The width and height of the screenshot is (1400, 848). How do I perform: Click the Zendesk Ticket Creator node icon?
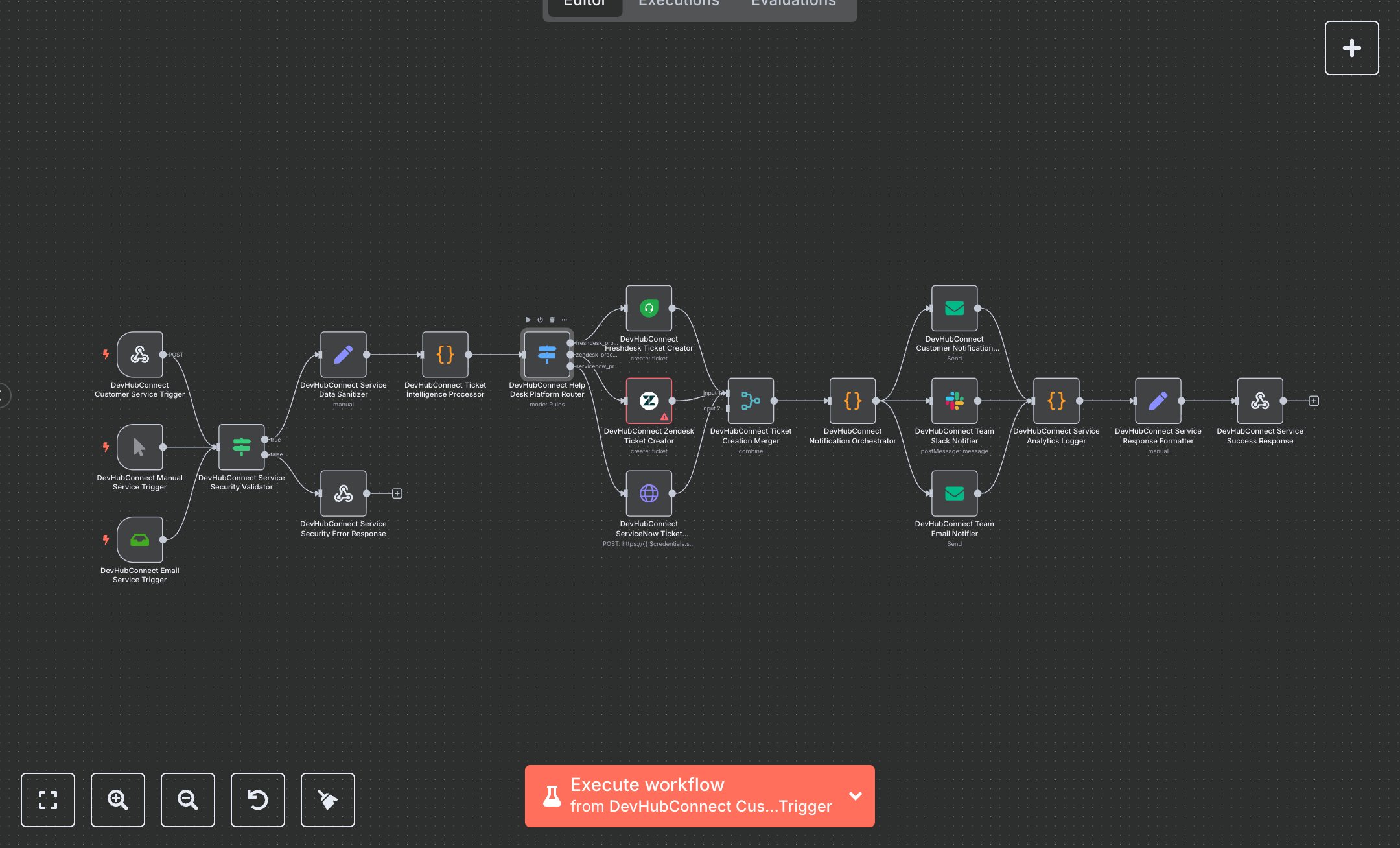click(x=648, y=401)
